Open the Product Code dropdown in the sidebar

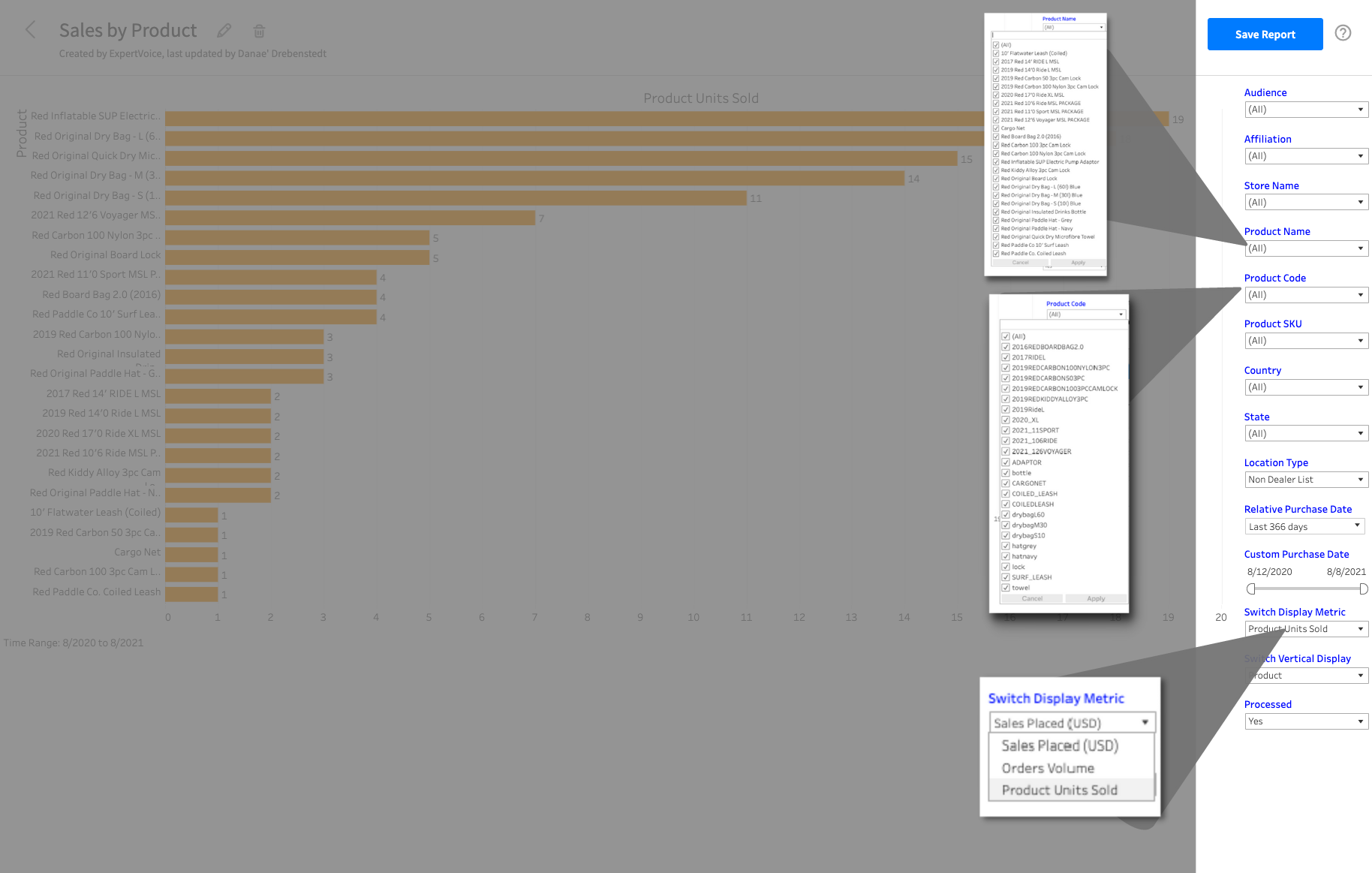1306,295
